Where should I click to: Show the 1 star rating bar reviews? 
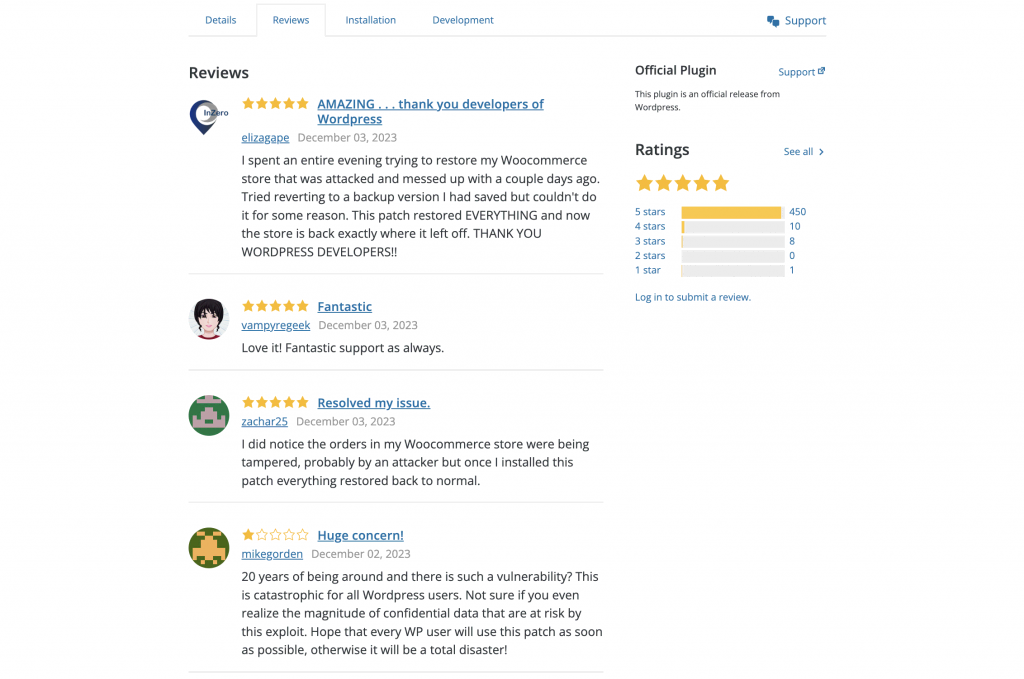(x=732, y=271)
